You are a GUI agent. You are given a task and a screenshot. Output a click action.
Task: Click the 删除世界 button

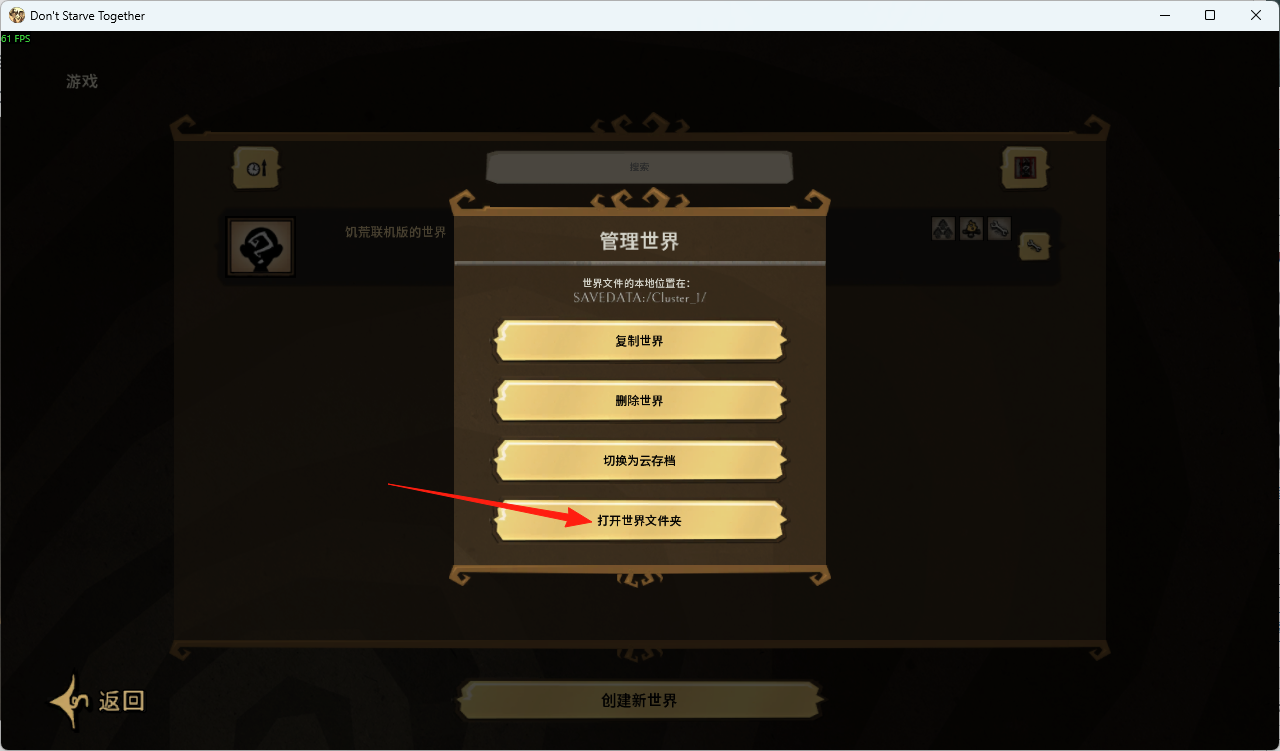(x=639, y=401)
